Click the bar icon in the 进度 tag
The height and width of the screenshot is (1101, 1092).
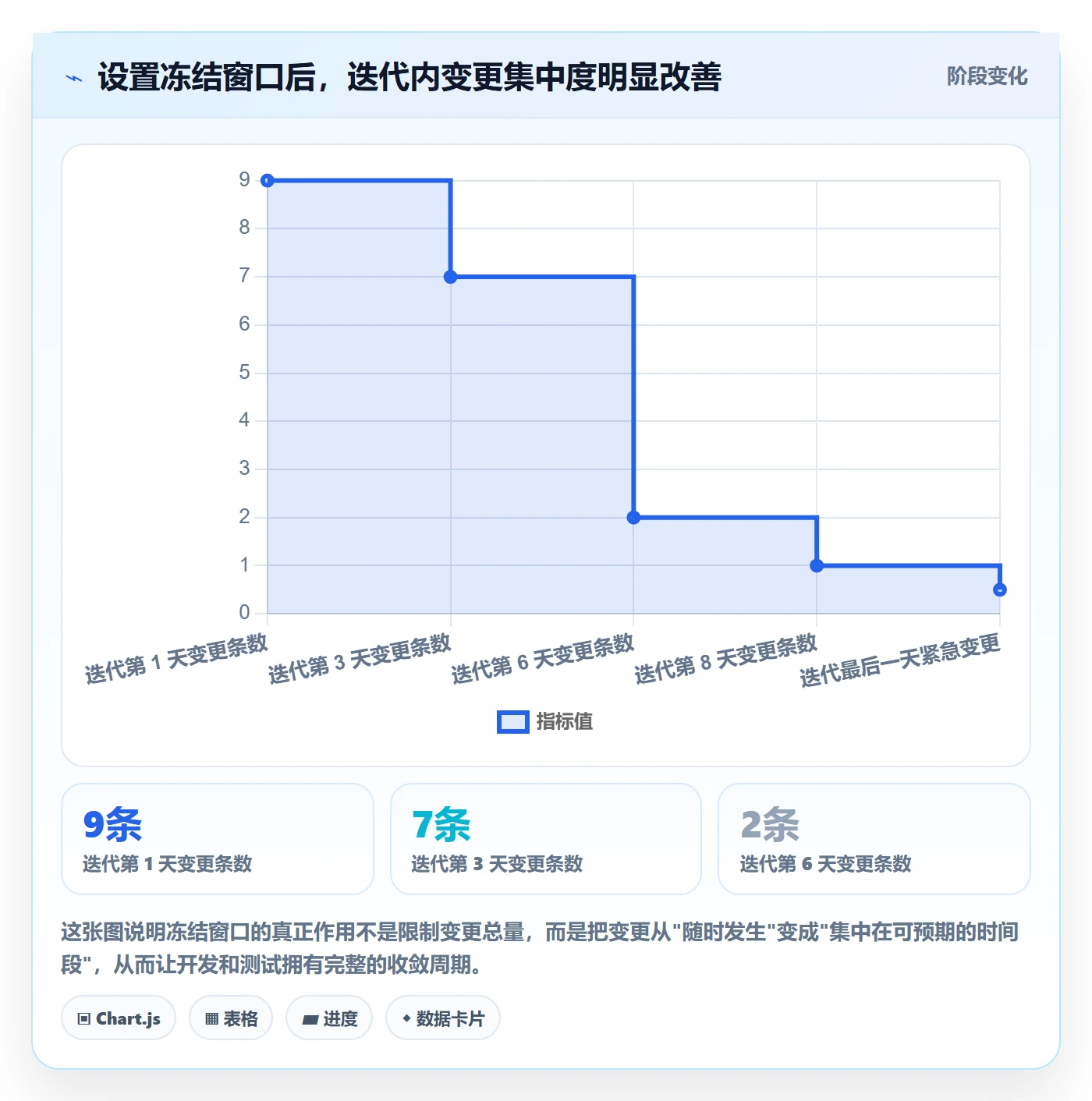click(310, 1020)
